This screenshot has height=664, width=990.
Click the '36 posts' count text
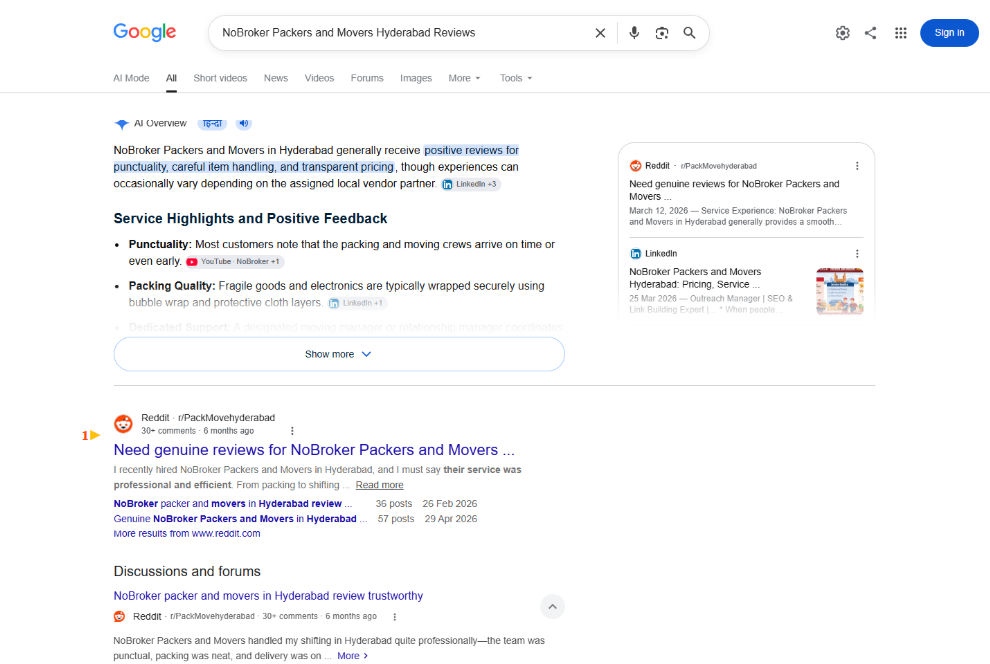[x=393, y=504]
